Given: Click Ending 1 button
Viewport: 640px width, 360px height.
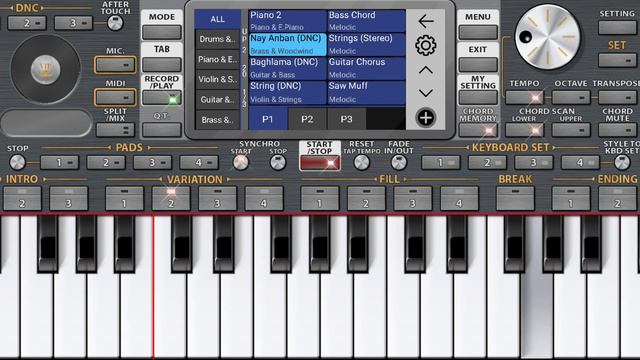Looking at the screenshot, I should pyautogui.click(x=571, y=198).
